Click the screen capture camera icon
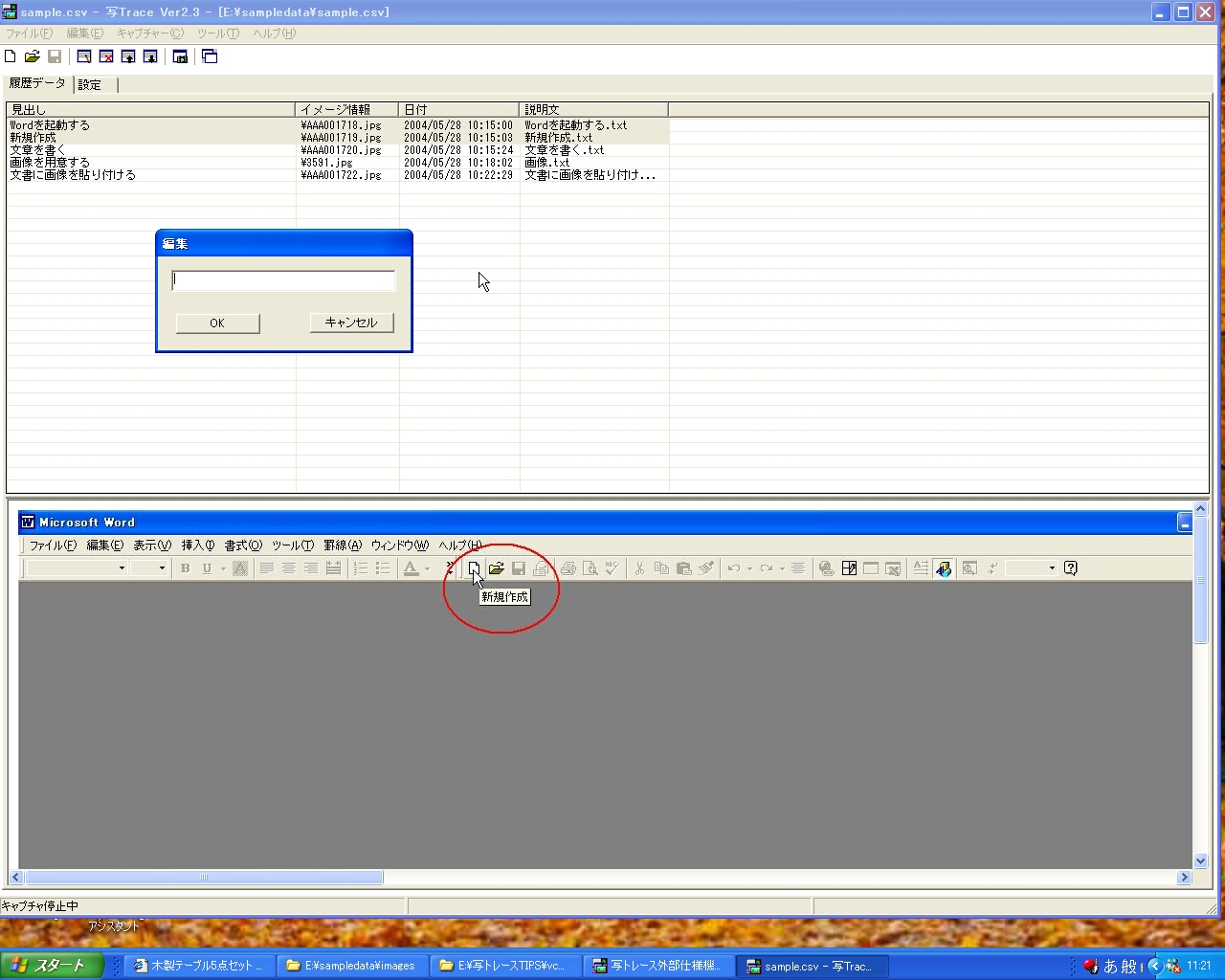The width and height of the screenshot is (1225, 980). [x=180, y=56]
